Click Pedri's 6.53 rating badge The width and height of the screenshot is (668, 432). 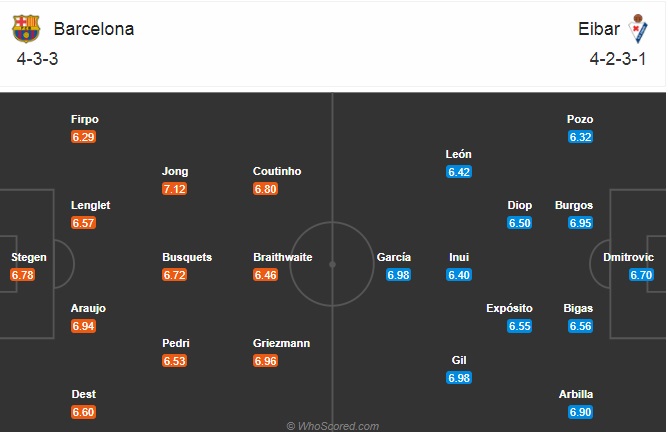click(x=174, y=361)
